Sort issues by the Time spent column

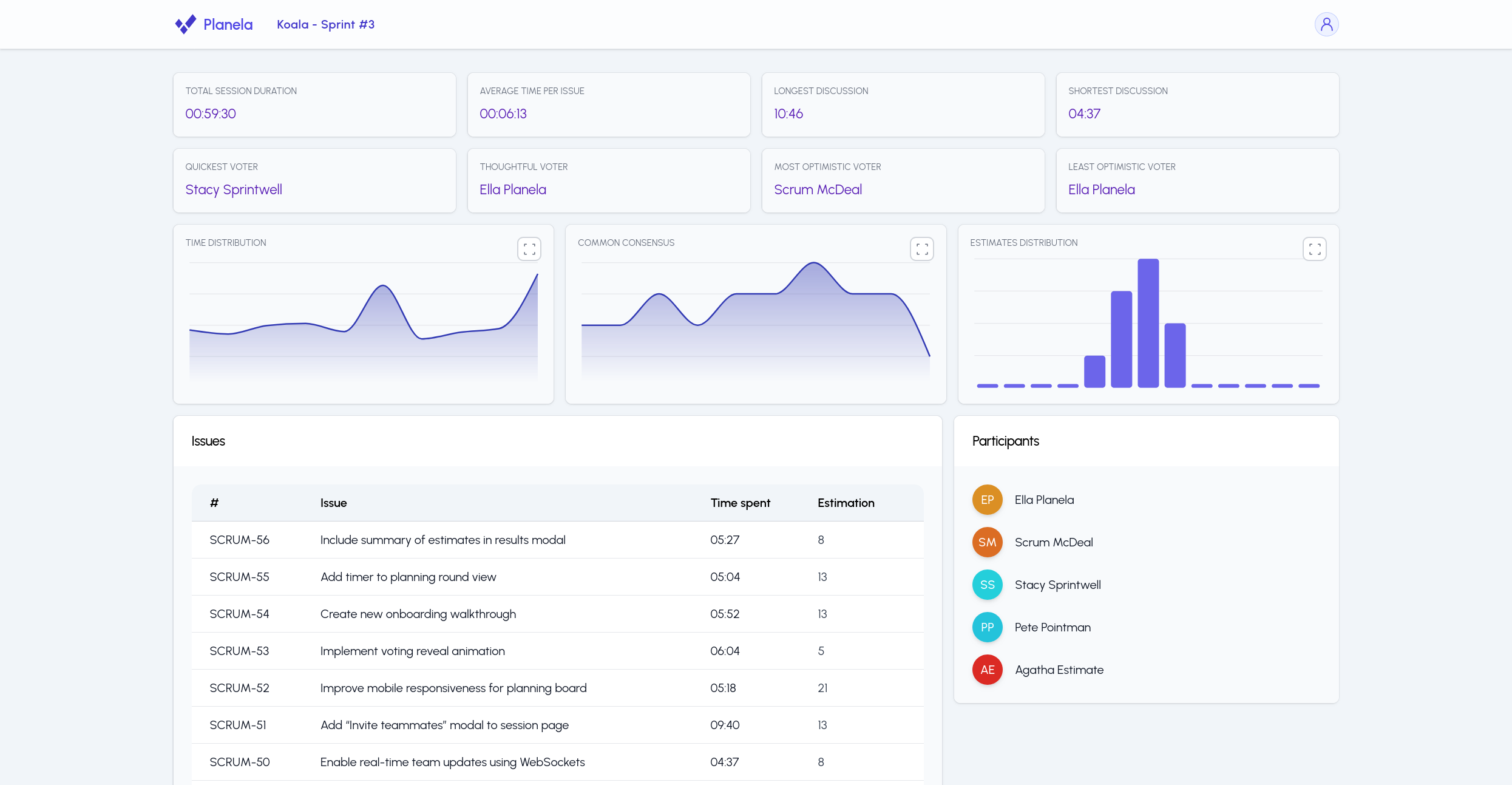740,503
